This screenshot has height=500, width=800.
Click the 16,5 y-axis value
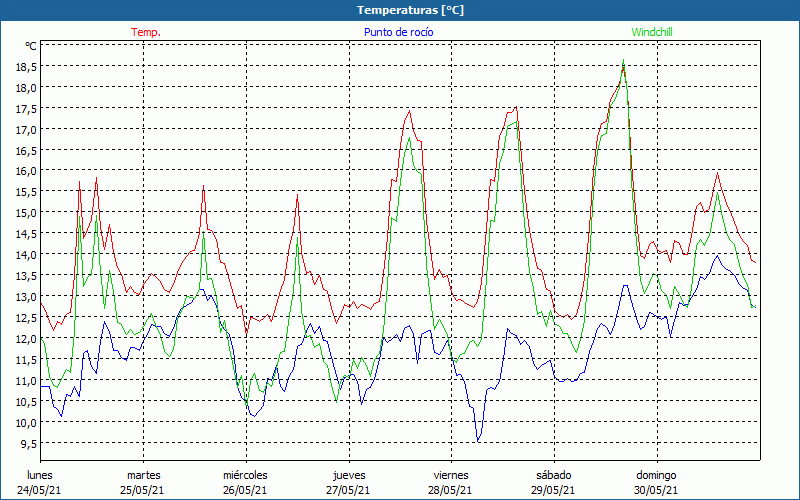coord(28,151)
